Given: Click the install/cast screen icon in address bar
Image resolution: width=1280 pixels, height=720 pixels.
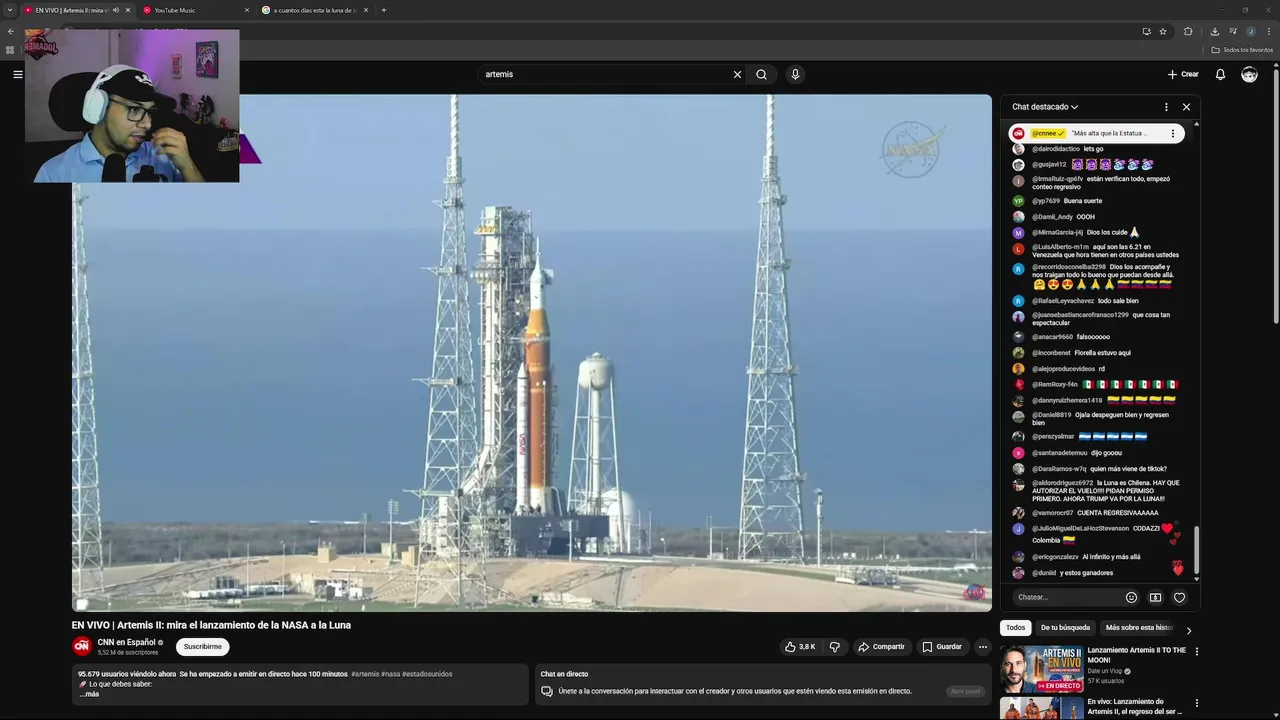Looking at the screenshot, I should [x=1146, y=31].
